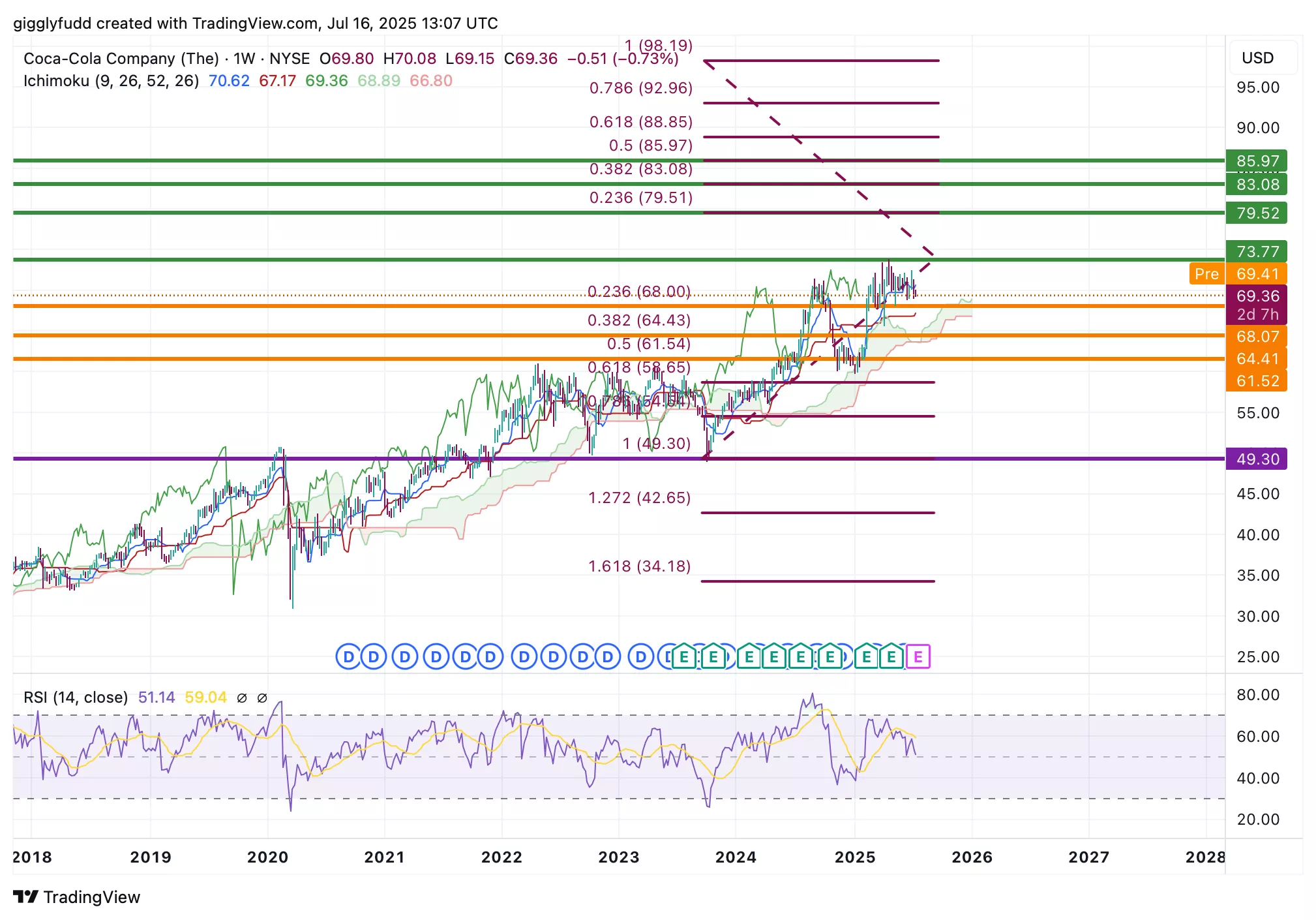
Task: Click the Fibonacci 0.236 (79.51) label
Action: (641, 198)
